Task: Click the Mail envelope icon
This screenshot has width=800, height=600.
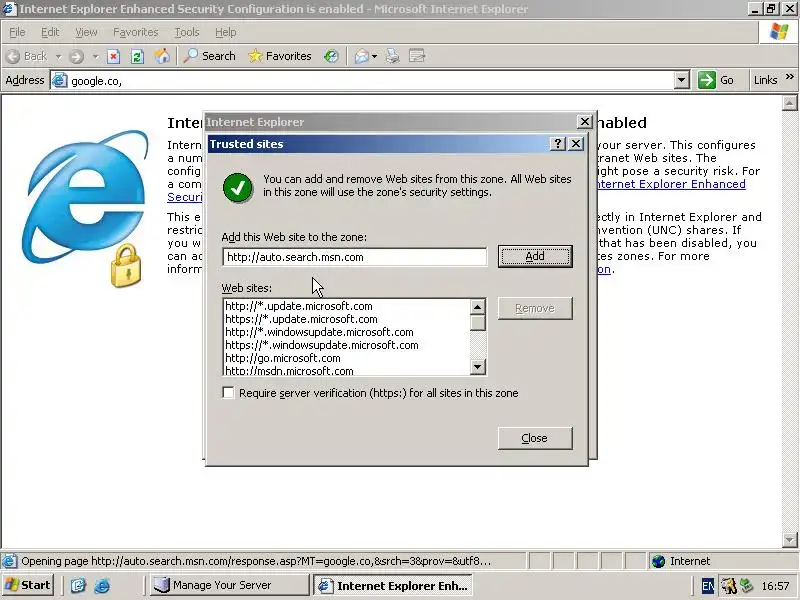Action: point(362,56)
